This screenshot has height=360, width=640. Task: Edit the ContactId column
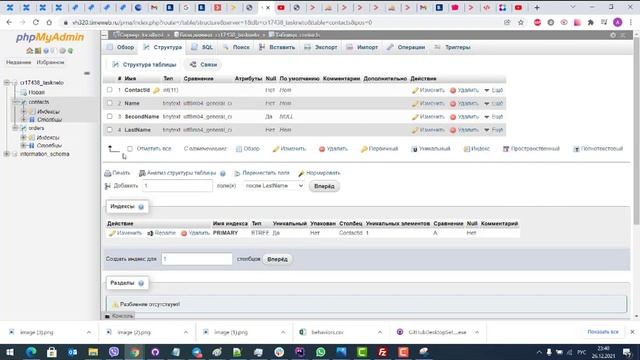pos(428,90)
